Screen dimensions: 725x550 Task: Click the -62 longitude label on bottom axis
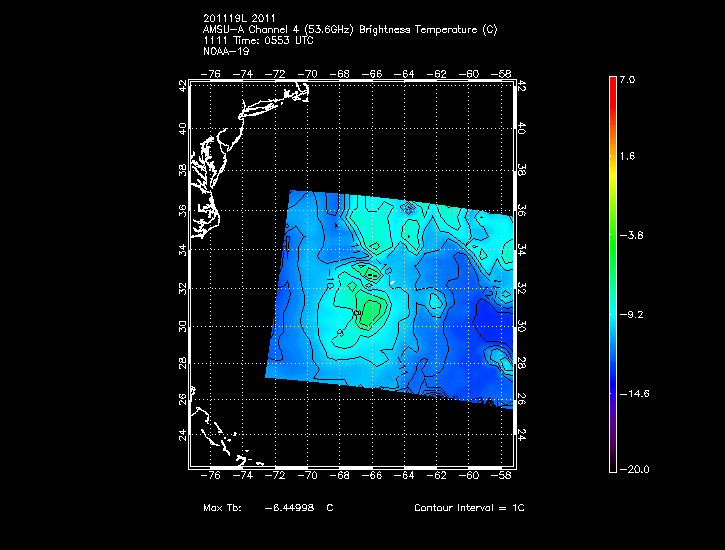(436, 476)
